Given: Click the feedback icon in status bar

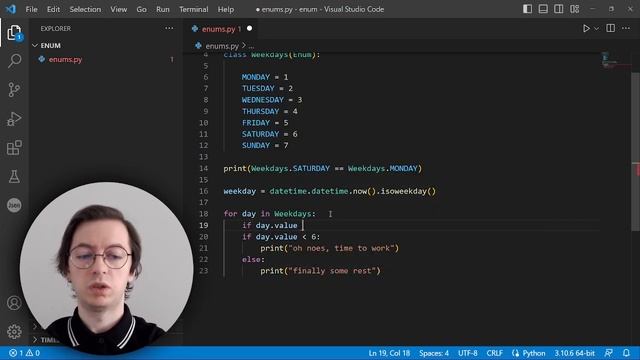Looking at the screenshot, I should [609, 353].
